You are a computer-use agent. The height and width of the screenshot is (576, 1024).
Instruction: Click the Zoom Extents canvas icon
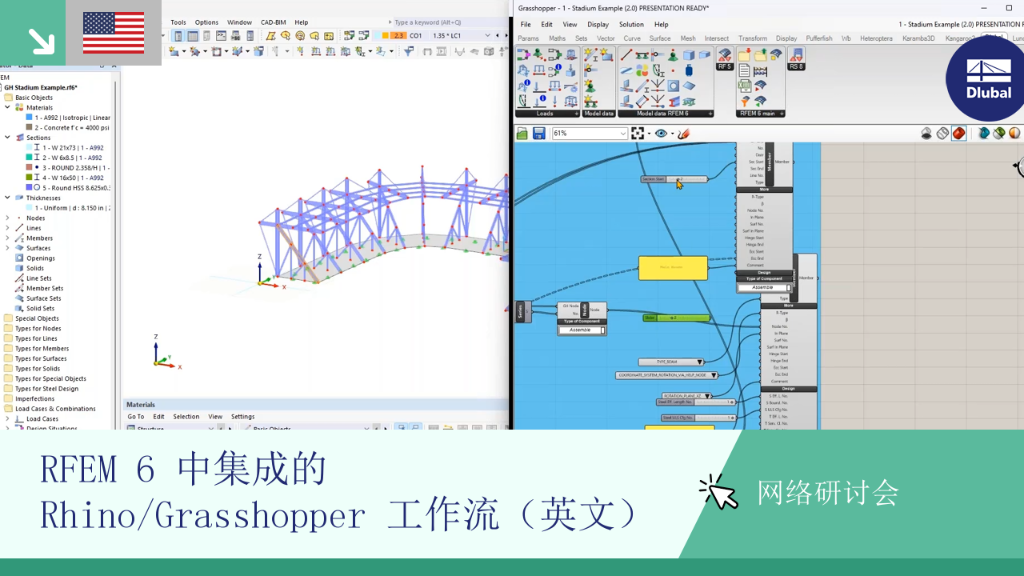[637, 133]
